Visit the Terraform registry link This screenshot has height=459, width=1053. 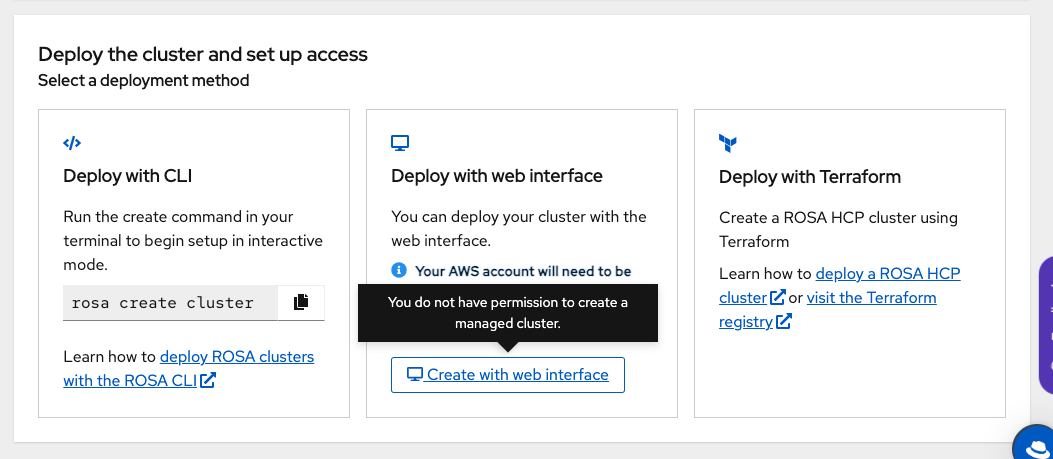871,298
